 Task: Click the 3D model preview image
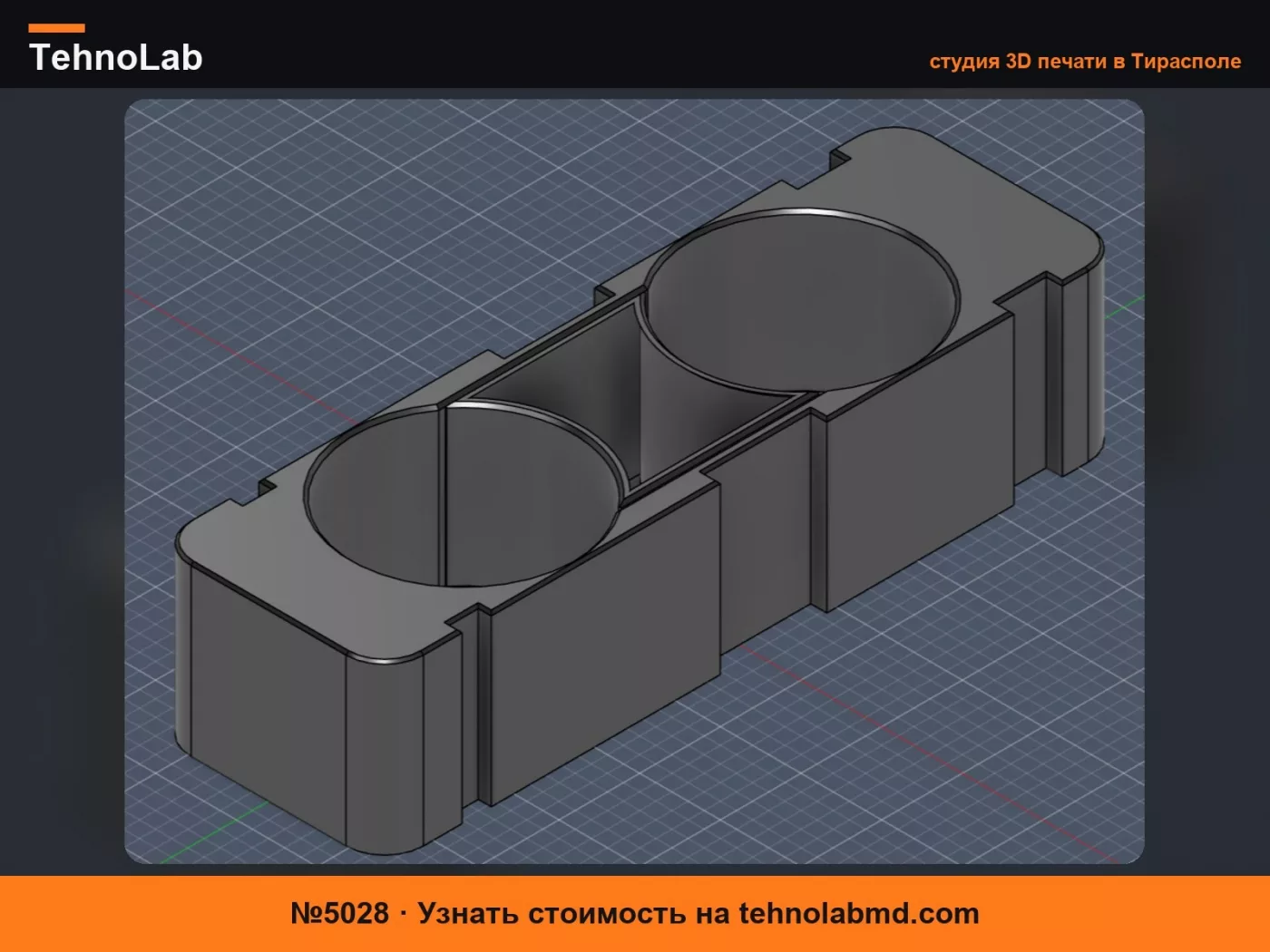pos(634,481)
